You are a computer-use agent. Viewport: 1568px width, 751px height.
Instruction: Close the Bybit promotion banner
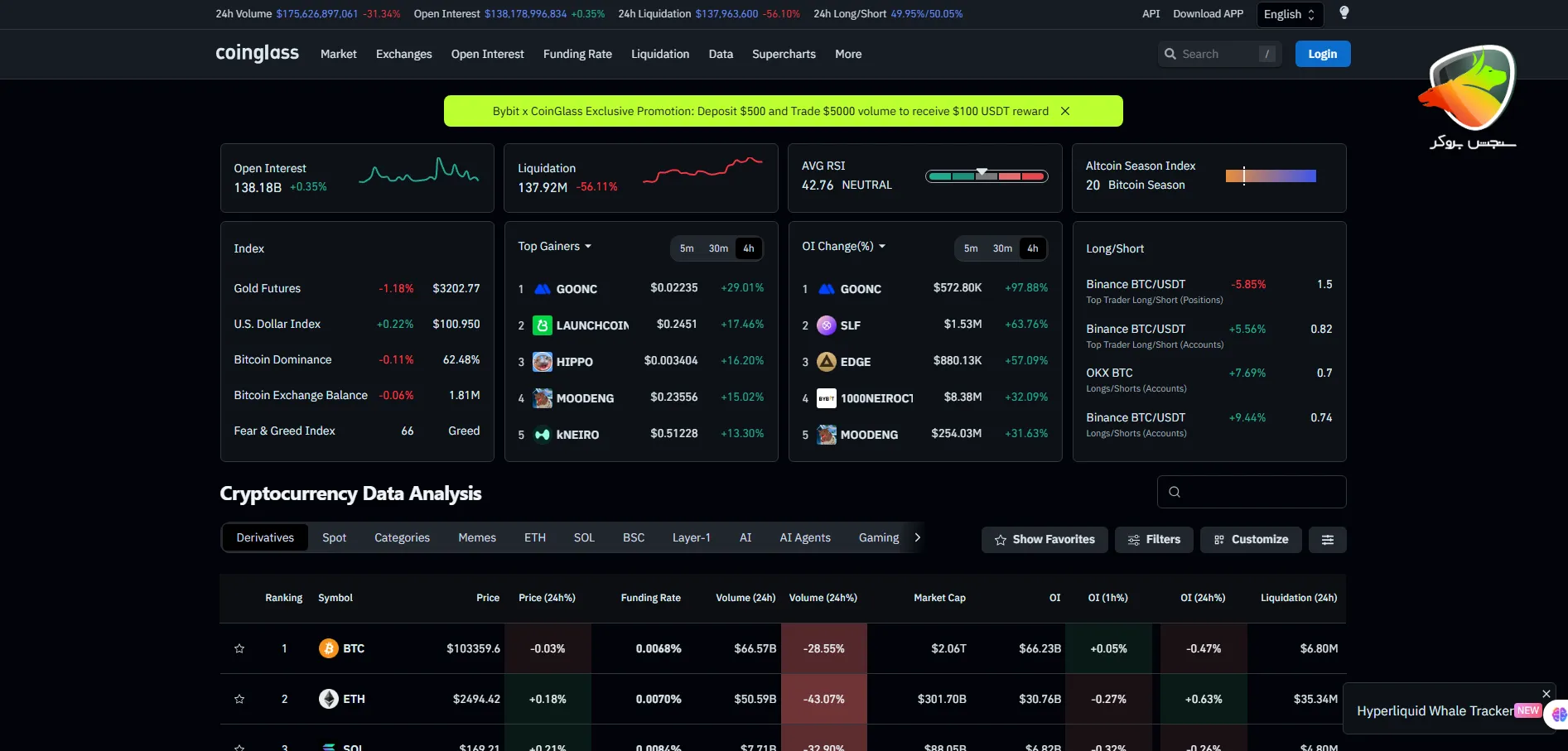point(1065,111)
